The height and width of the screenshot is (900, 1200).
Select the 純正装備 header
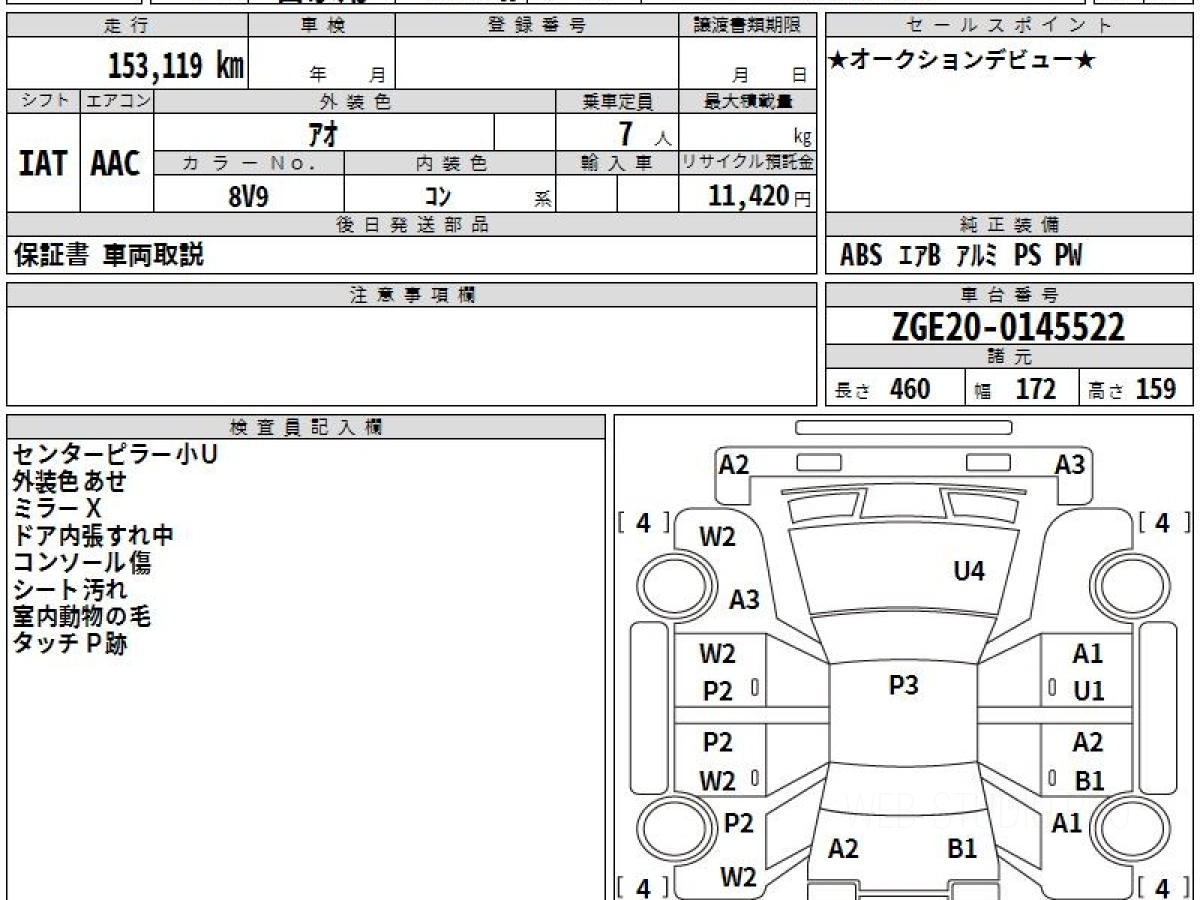[1010, 225]
